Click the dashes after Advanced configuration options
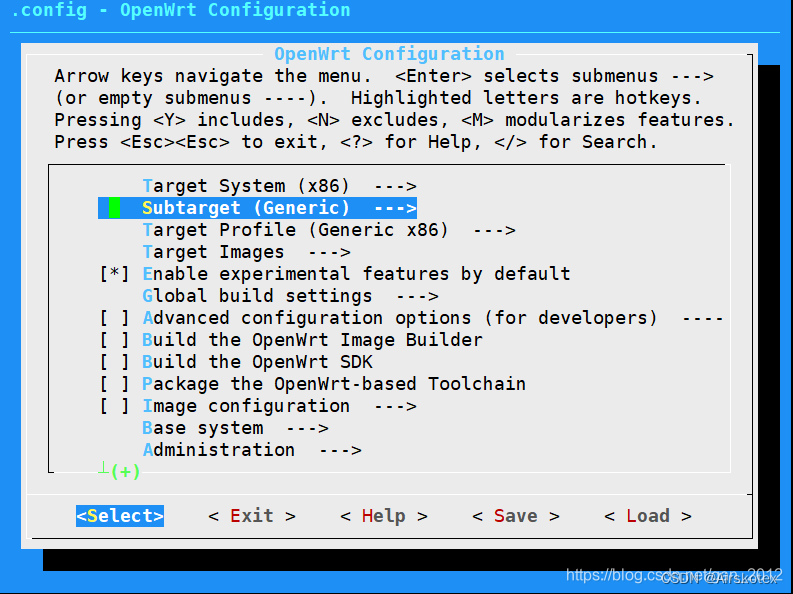This screenshot has height=594, width=793. pos(703,318)
